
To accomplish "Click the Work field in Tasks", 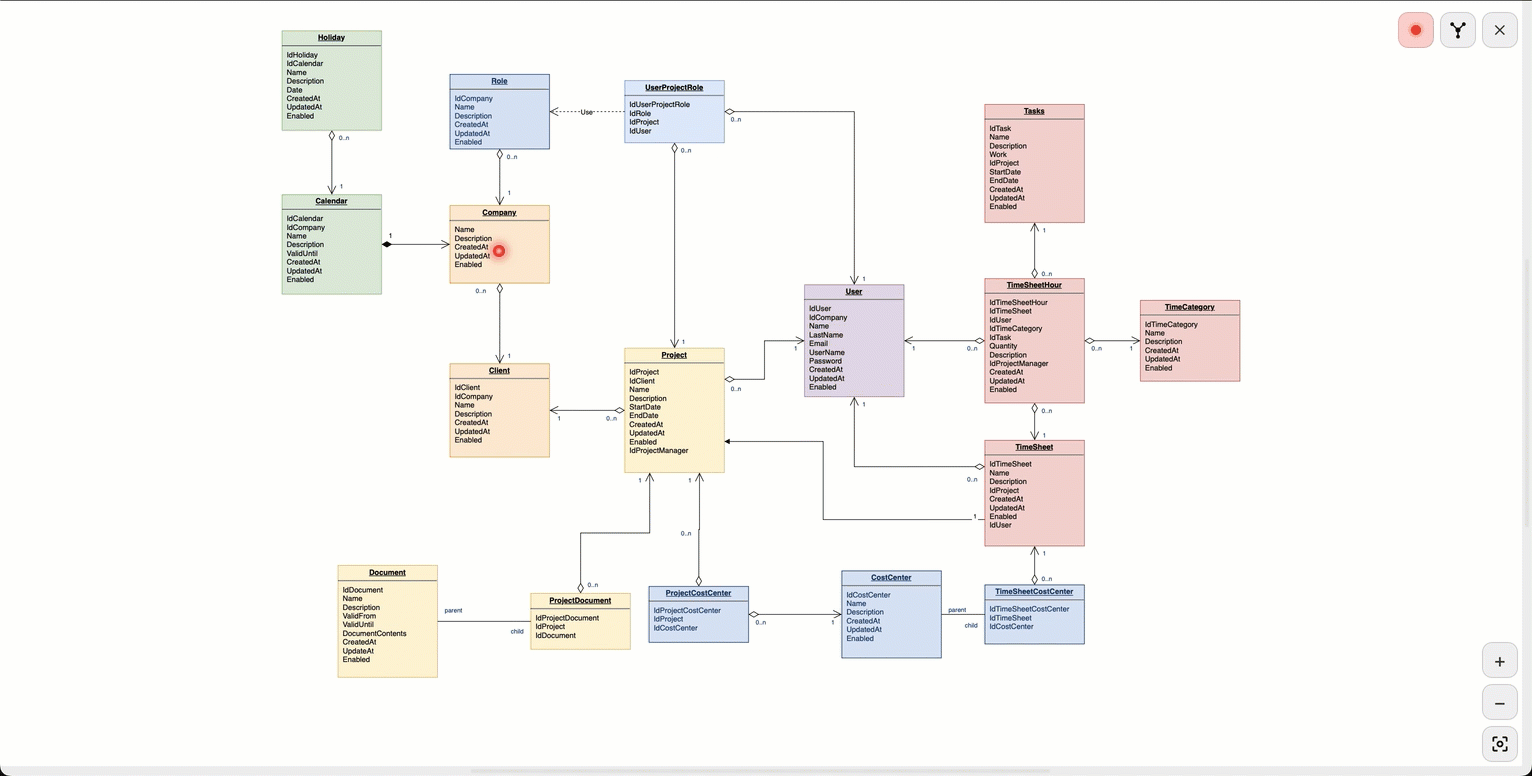I will click(998, 154).
